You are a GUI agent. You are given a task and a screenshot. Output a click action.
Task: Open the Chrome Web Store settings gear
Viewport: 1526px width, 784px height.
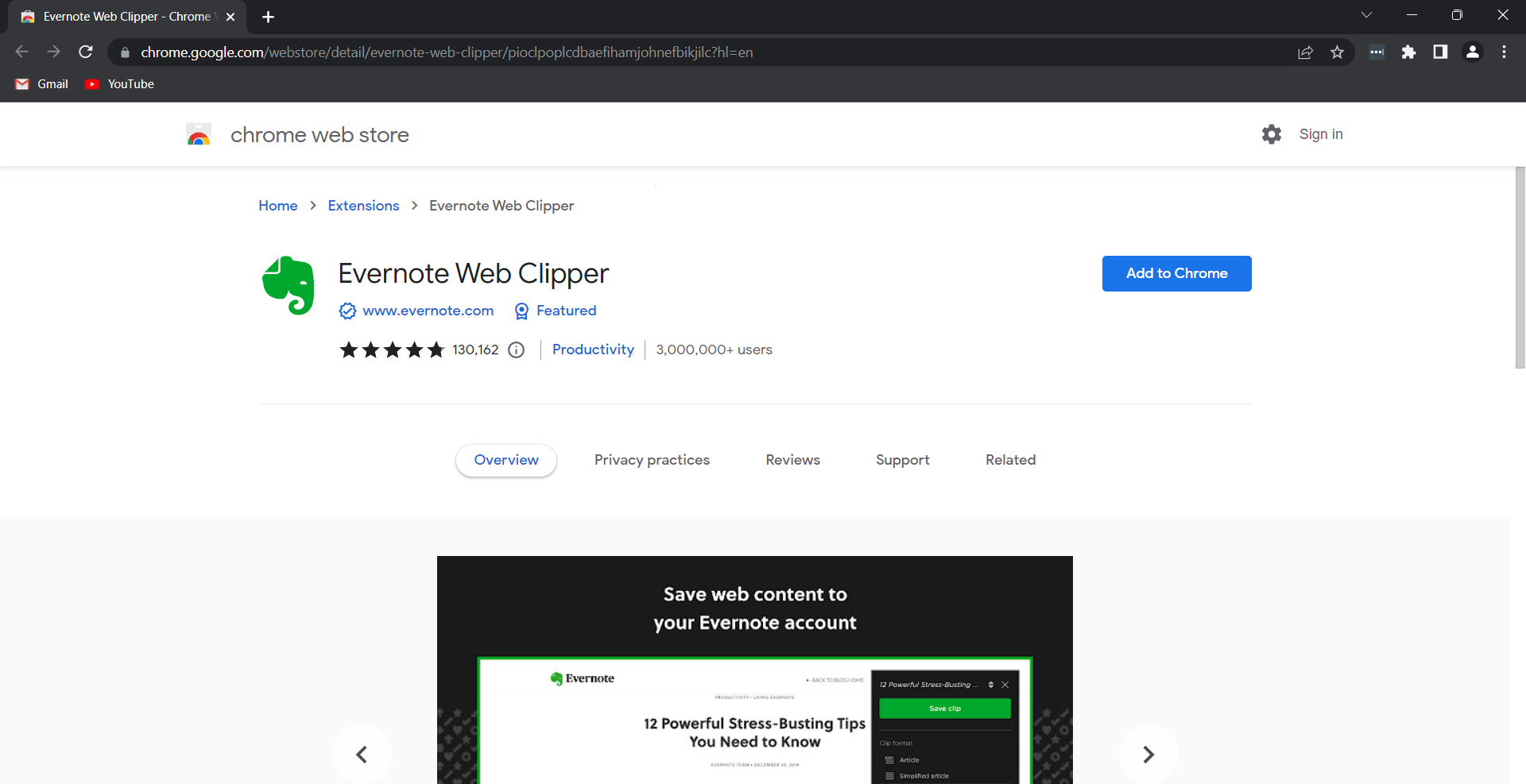tap(1271, 133)
